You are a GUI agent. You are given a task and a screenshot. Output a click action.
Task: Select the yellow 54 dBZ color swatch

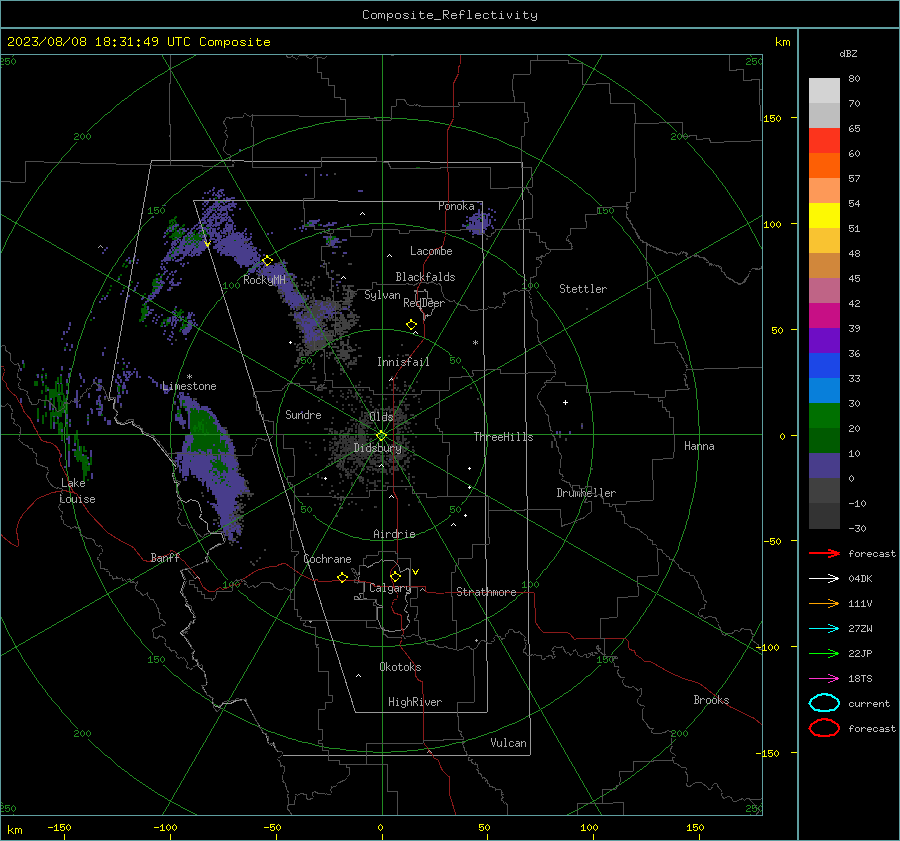click(824, 216)
